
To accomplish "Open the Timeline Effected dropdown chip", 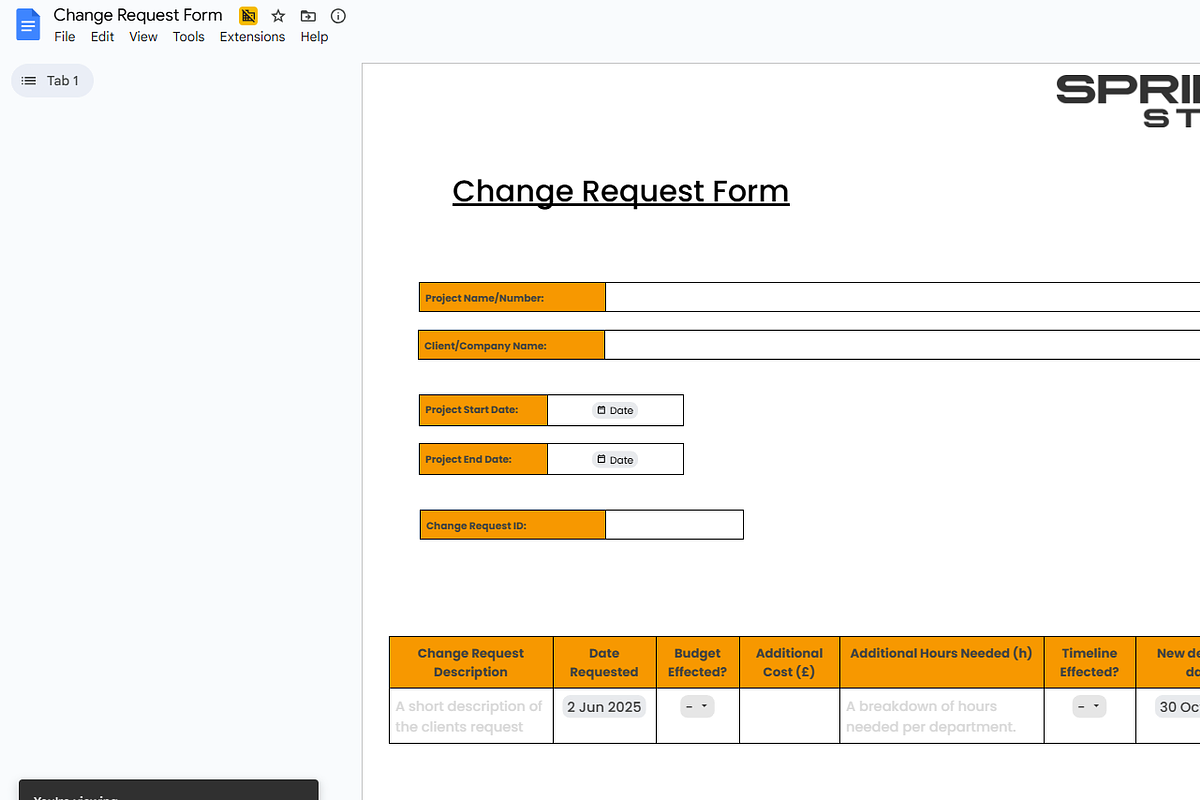I will coord(1089,707).
